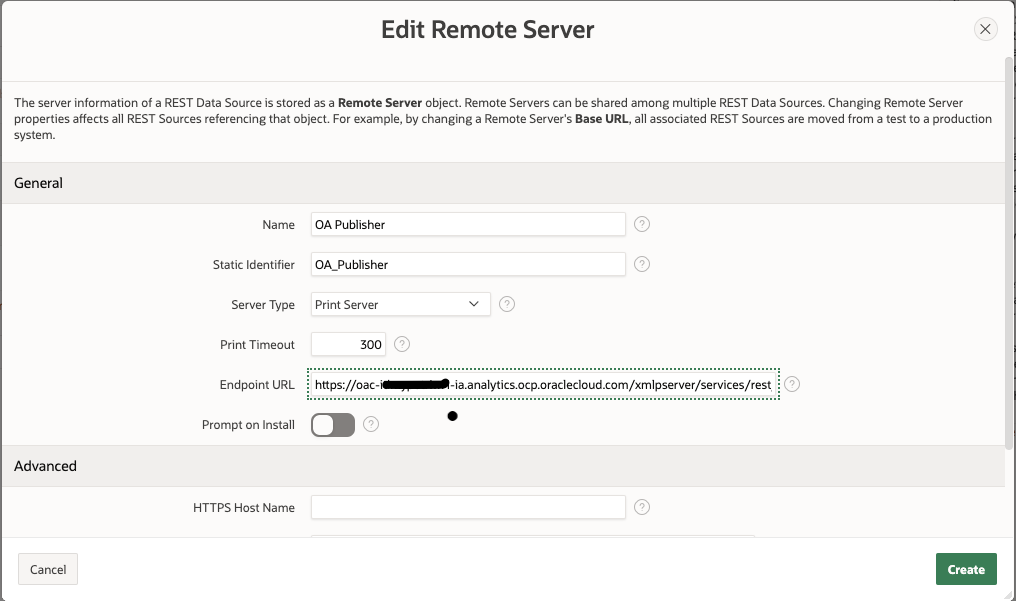Focus the Print Timeout value field
1016x601 pixels.
(x=348, y=344)
